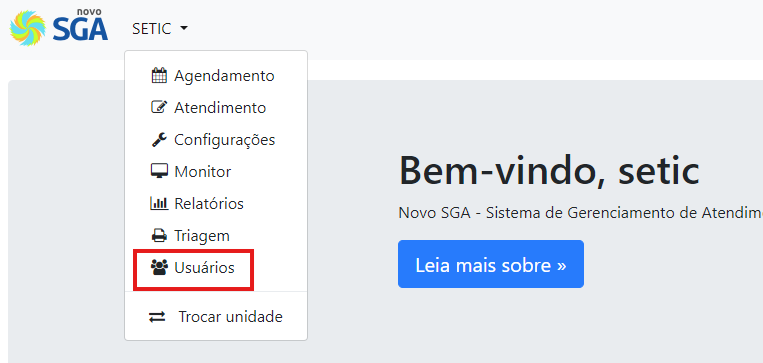Click the Novo SGA swirl logo
Viewport: 763px width, 363px height.
coord(28,28)
